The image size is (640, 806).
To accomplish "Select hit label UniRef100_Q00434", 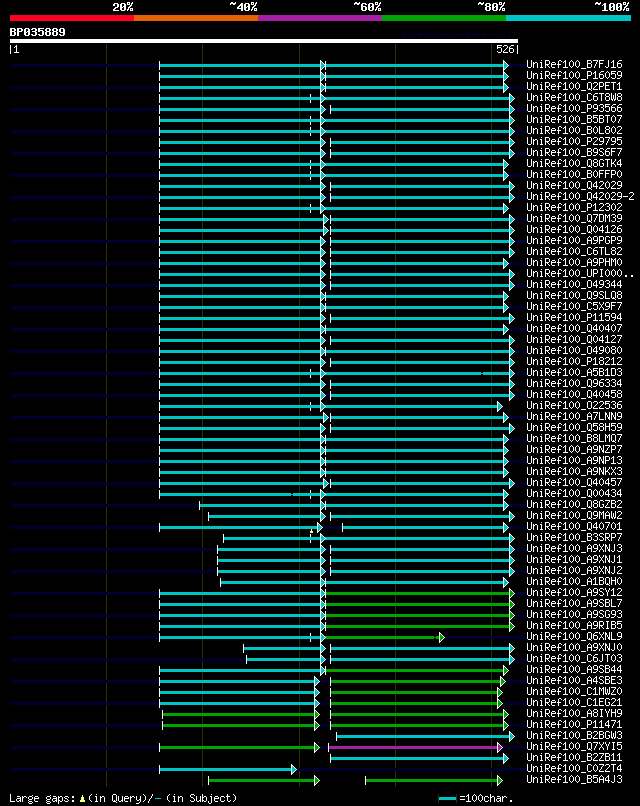I will click(x=574, y=493).
